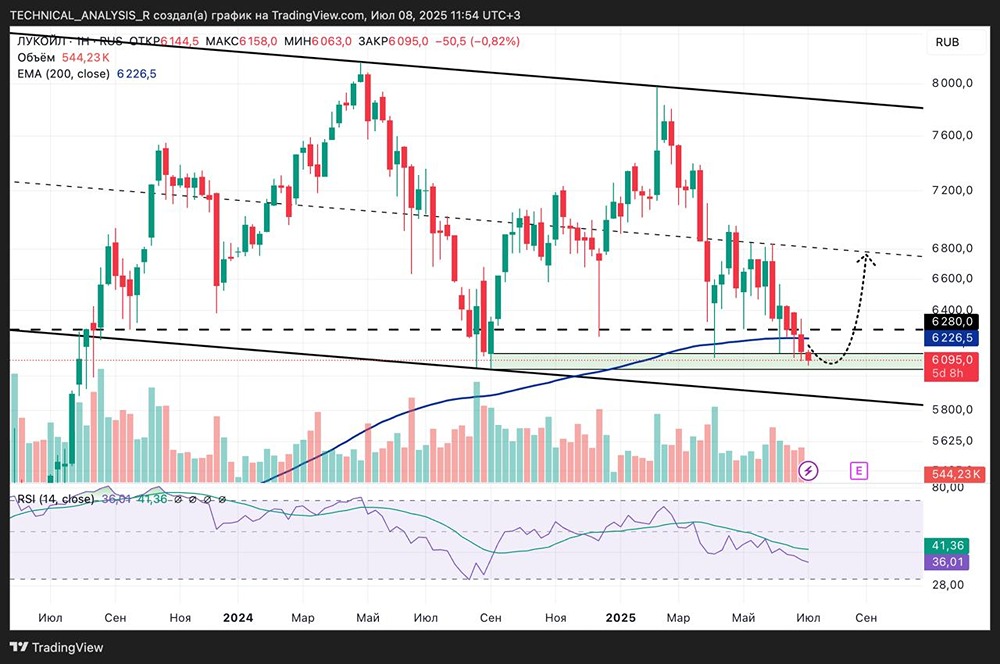This screenshot has height=664, width=1000.
Task: Click the red 544,23K volume tag
Action: pos(955,474)
